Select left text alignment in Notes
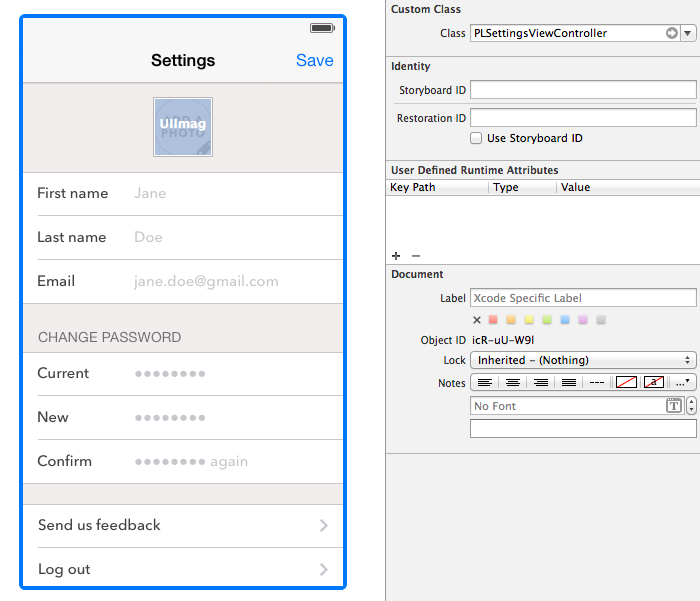700x601 pixels. pyautogui.click(x=484, y=383)
